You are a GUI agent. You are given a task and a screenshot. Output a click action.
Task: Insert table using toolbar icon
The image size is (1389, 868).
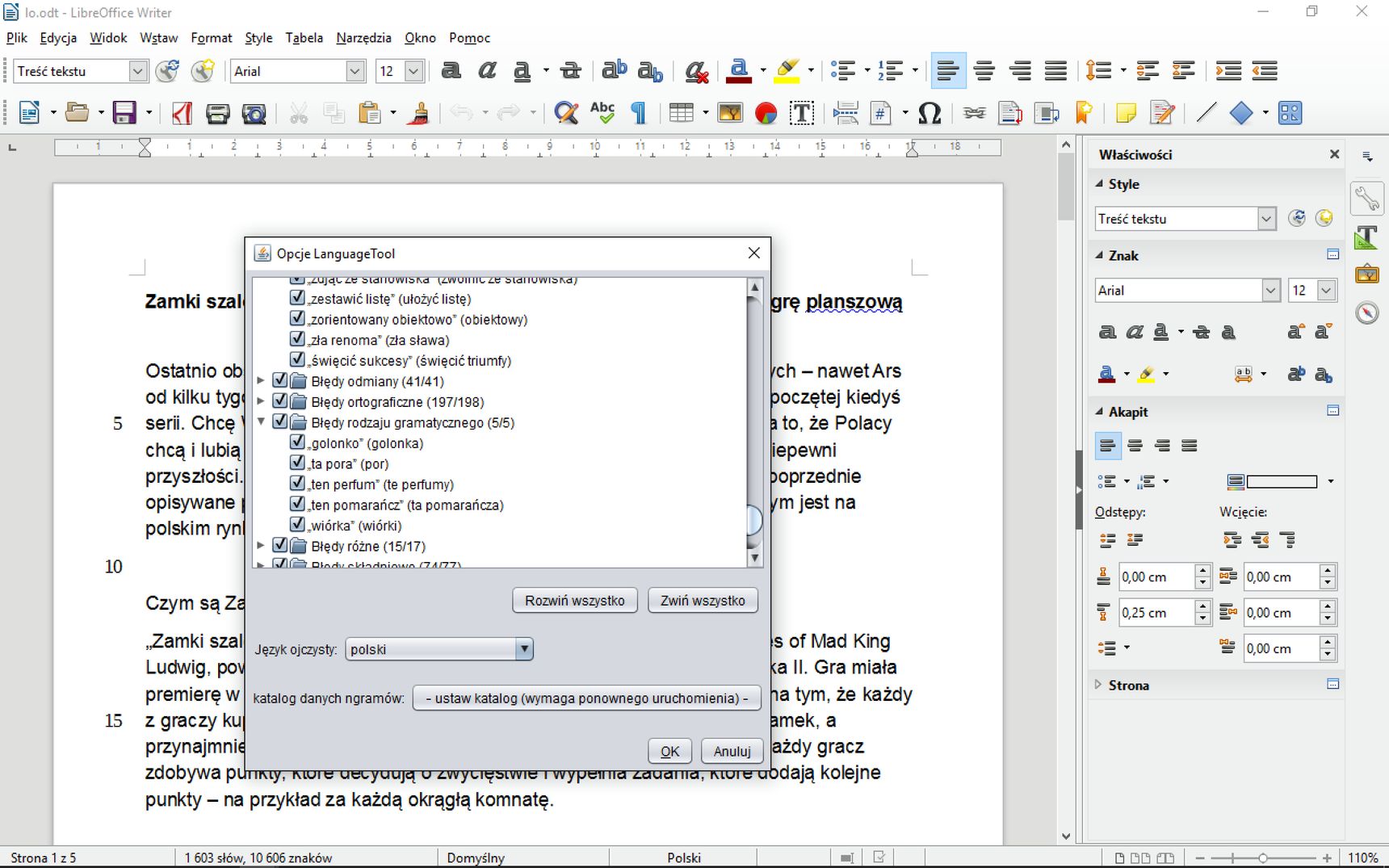coord(682,113)
